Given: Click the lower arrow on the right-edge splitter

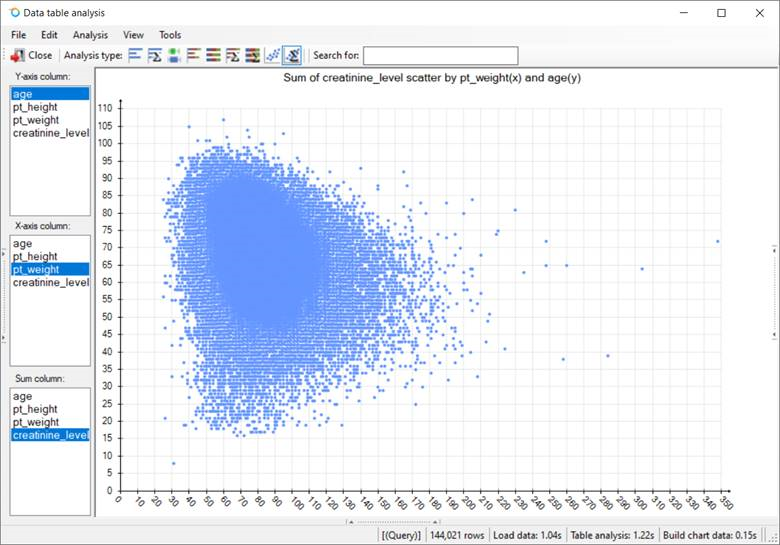Looking at the screenshot, I should 775,335.
